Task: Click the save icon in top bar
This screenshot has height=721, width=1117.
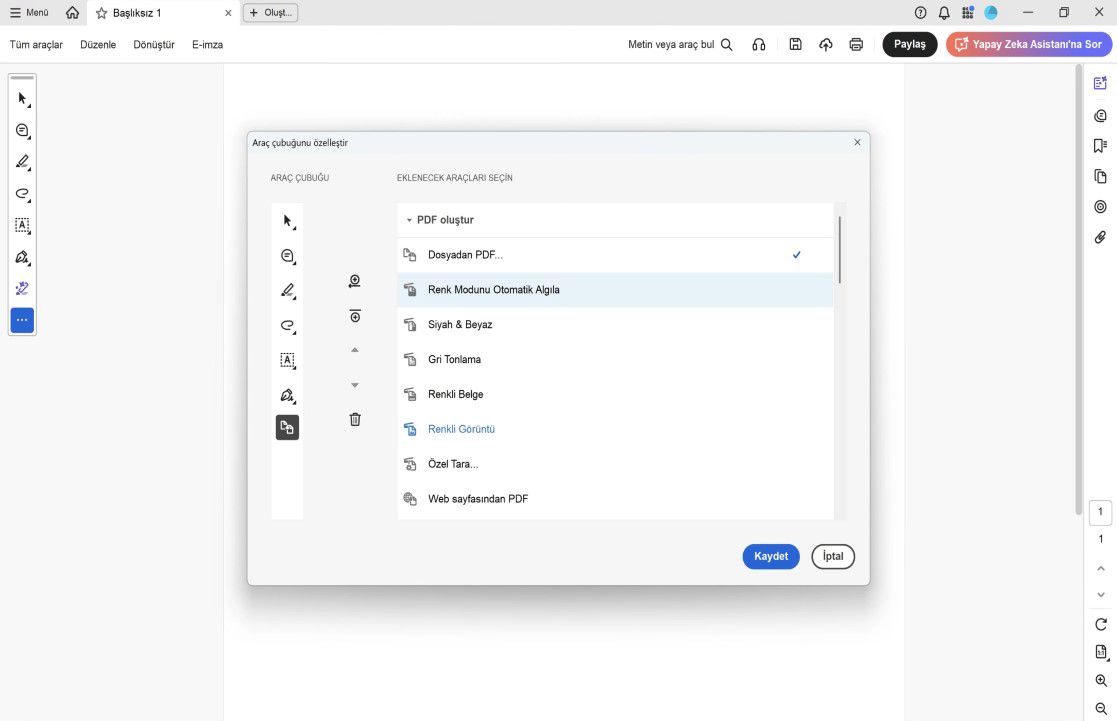Action: 795,44
